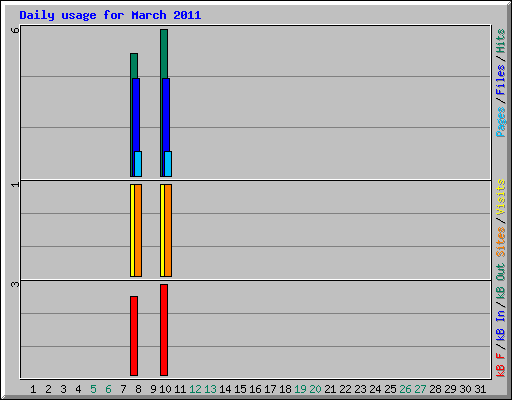
Task: Click the orange Sites bar for day 10
Action: pos(168,230)
